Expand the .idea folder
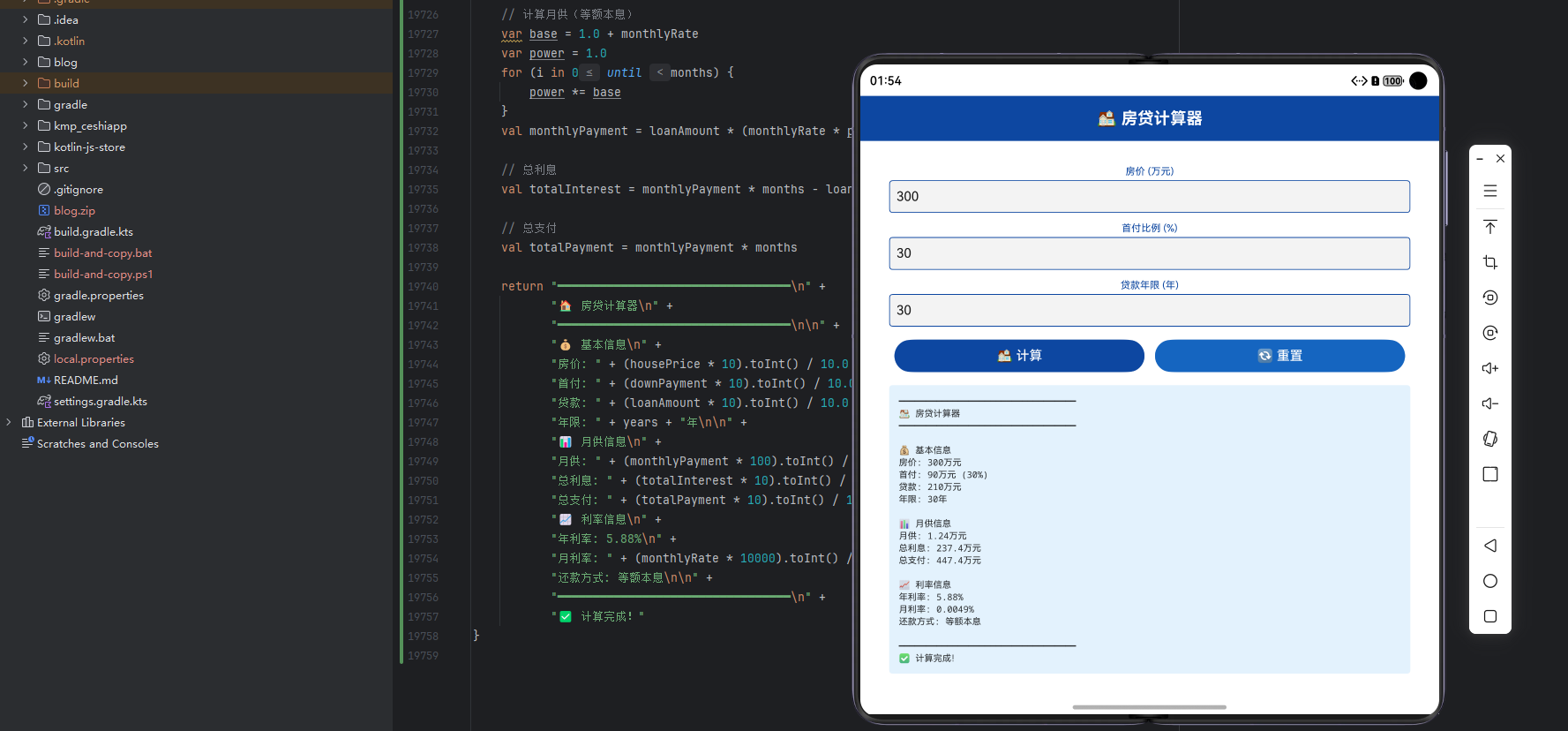 pyautogui.click(x=26, y=20)
